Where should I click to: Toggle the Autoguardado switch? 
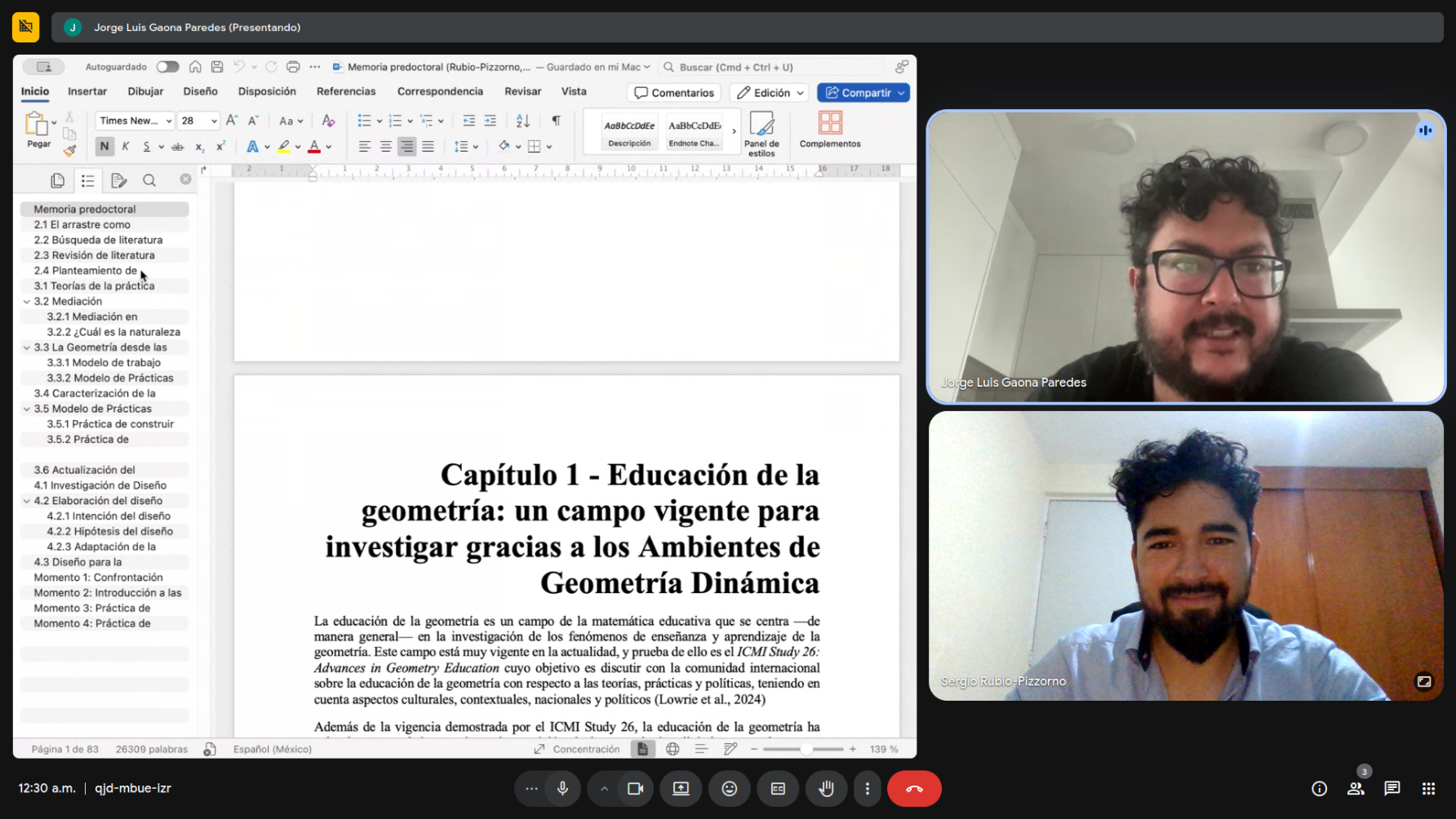(167, 67)
